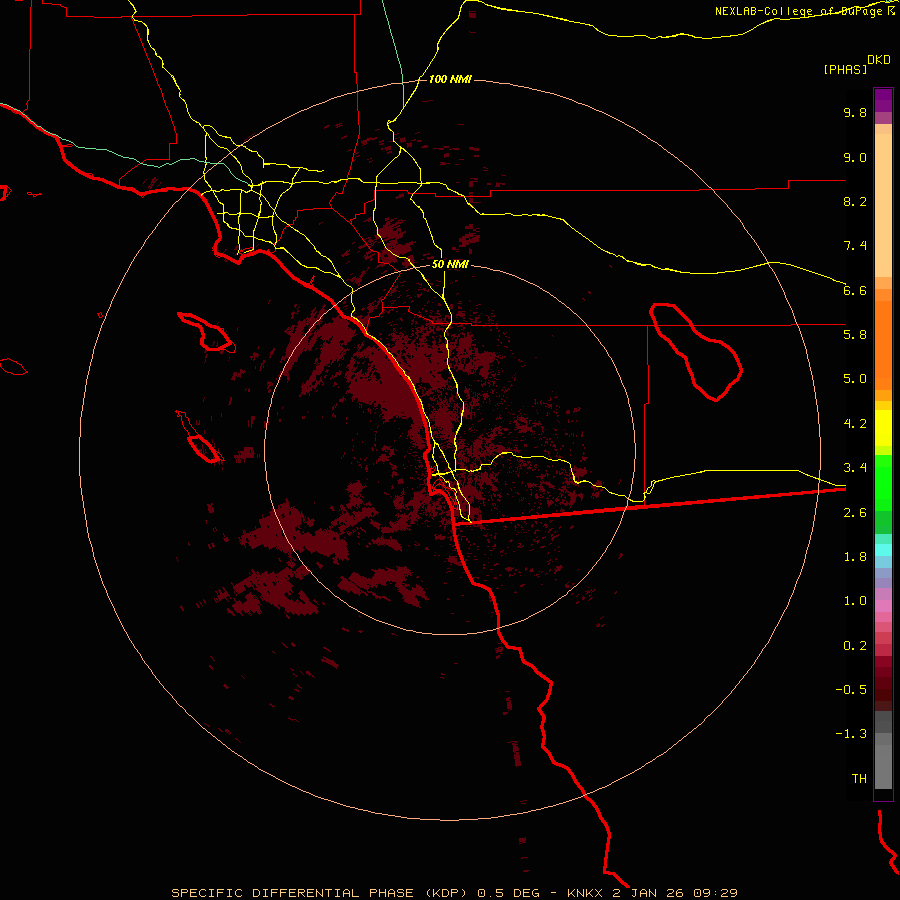Screen dimensions: 900x900
Task: Pick the cyan band of color scale
Action: (x=883, y=550)
